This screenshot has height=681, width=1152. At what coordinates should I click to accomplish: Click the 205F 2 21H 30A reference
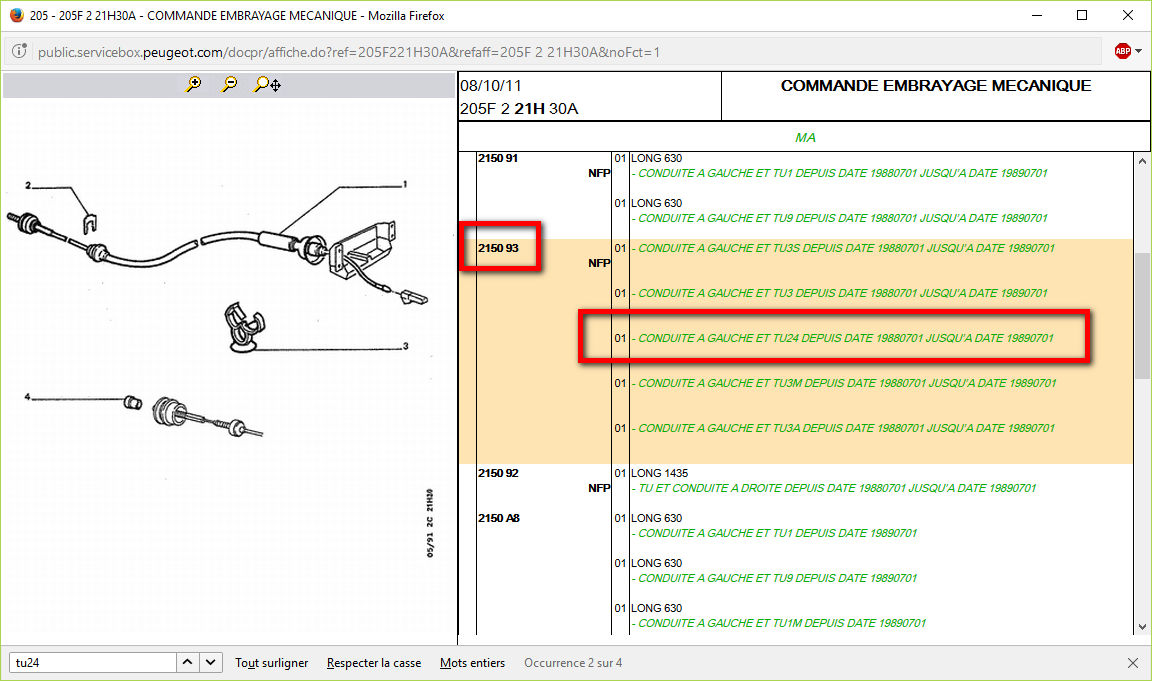coord(519,109)
